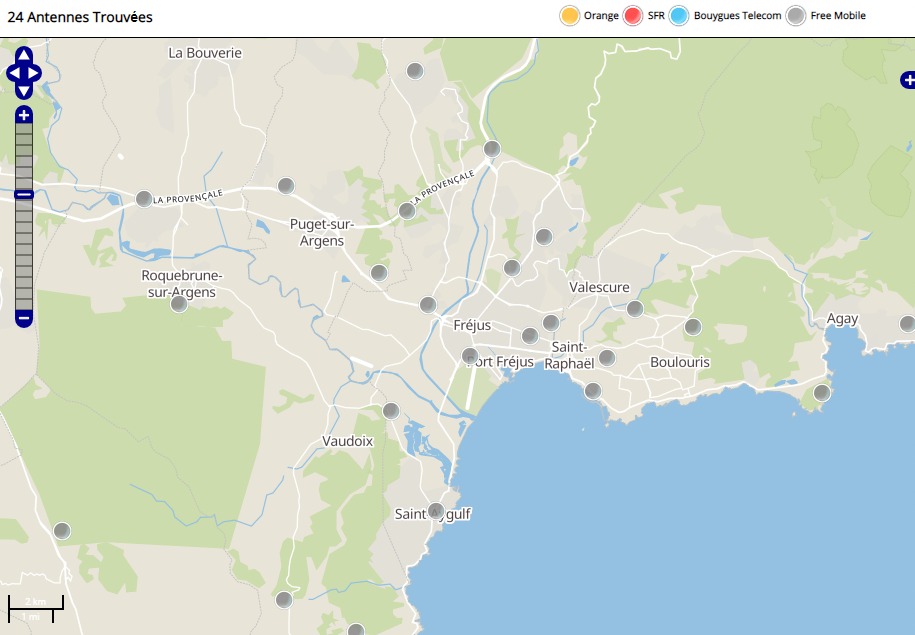Zoom in with the plus button
Image resolution: width=915 pixels, height=635 pixels.
(x=24, y=115)
